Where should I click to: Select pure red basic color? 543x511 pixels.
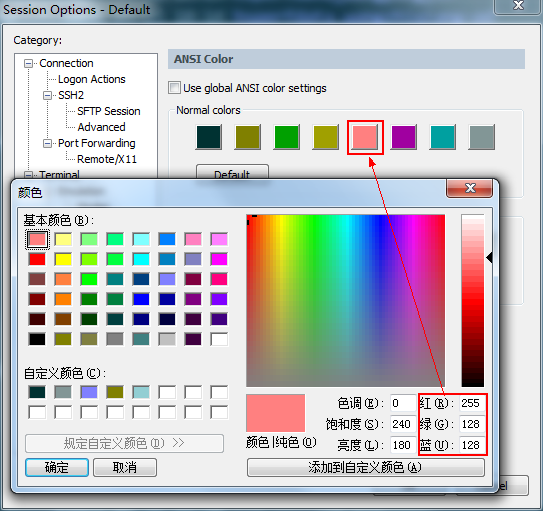[37, 259]
